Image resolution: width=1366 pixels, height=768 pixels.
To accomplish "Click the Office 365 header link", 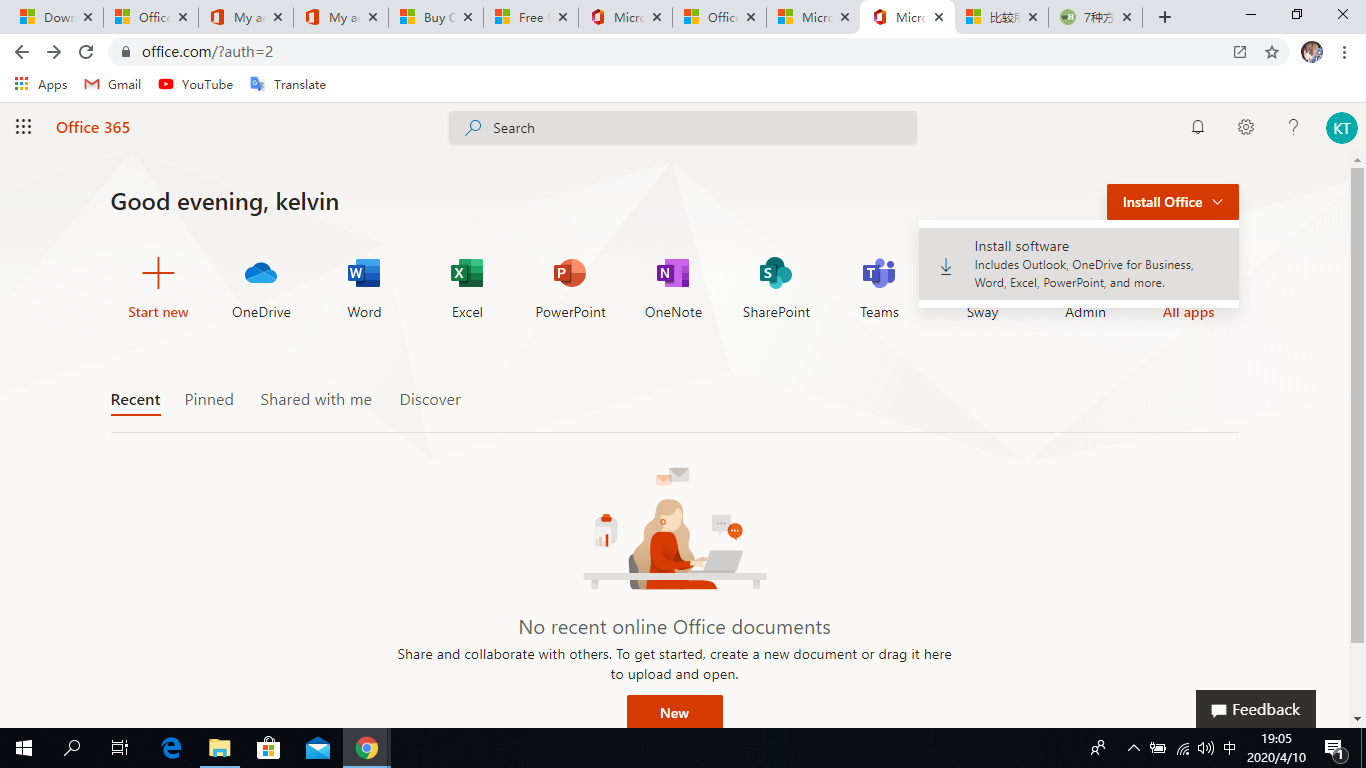I will pos(93,127).
